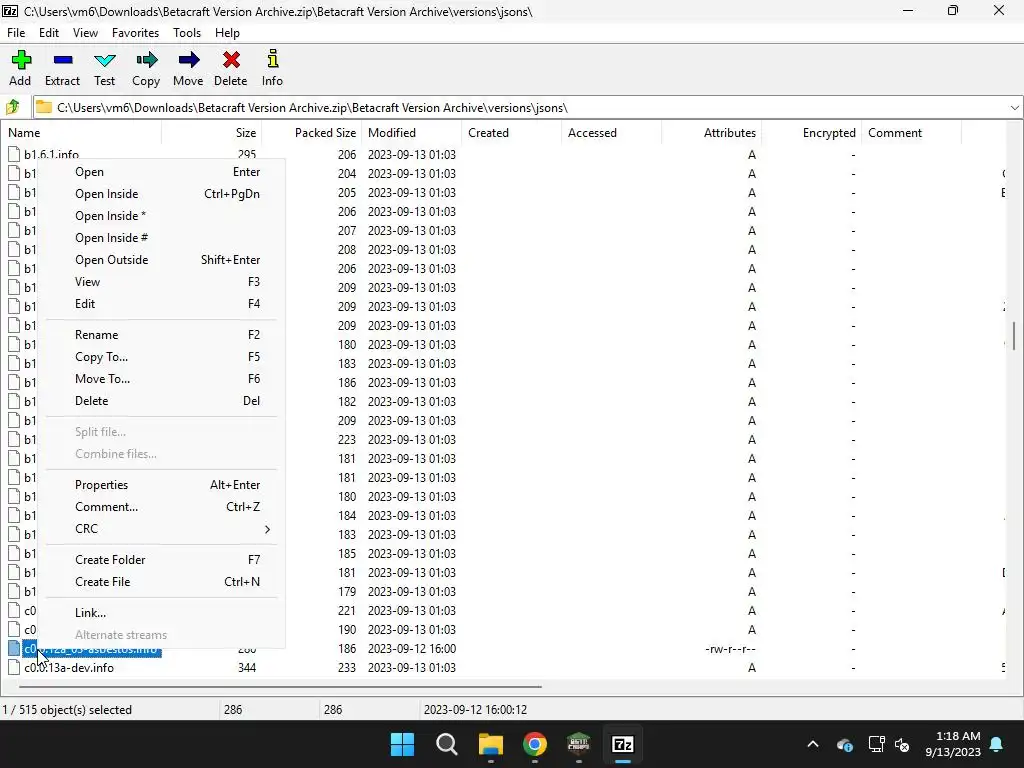Click the Comment column header
Image resolution: width=1024 pixels, height=768 pixels.
[x=911, y=133]
